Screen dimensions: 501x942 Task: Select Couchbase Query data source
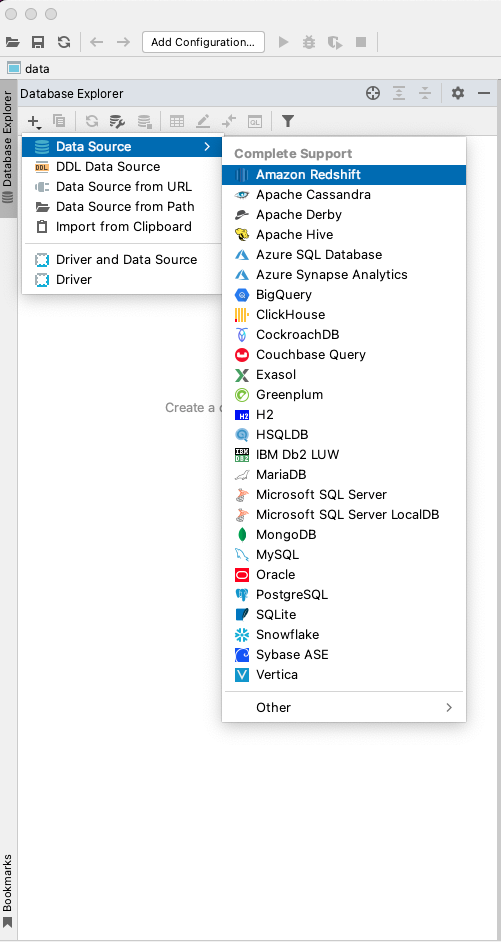click(344, 354)
